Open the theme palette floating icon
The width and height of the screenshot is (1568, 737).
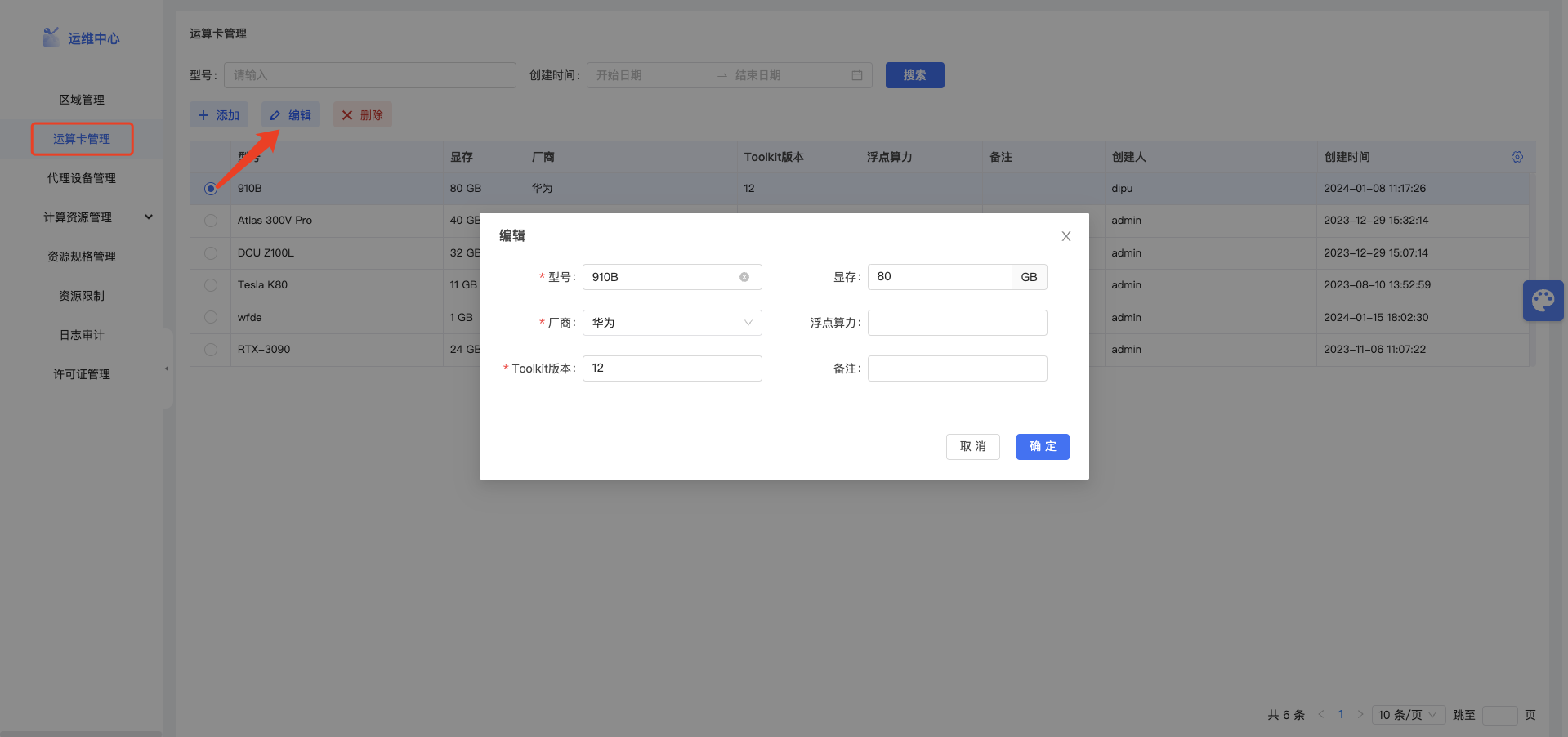coord(1543,301)
